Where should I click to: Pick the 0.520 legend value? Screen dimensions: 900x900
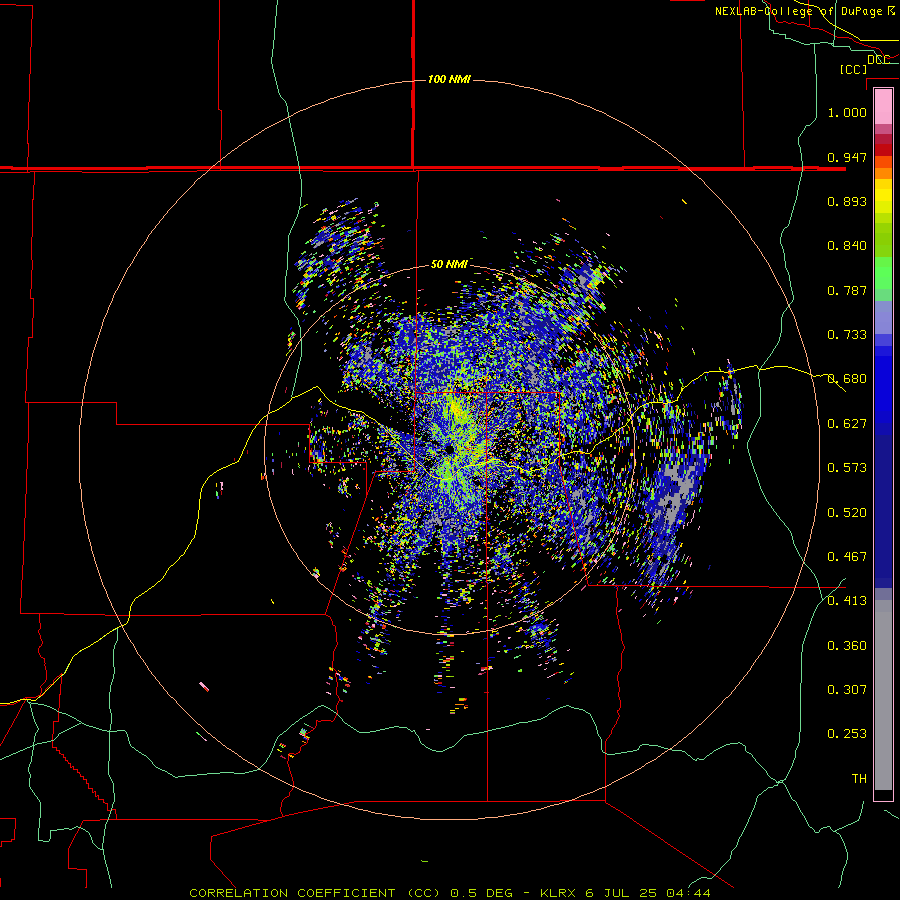[x=847, y=512]
